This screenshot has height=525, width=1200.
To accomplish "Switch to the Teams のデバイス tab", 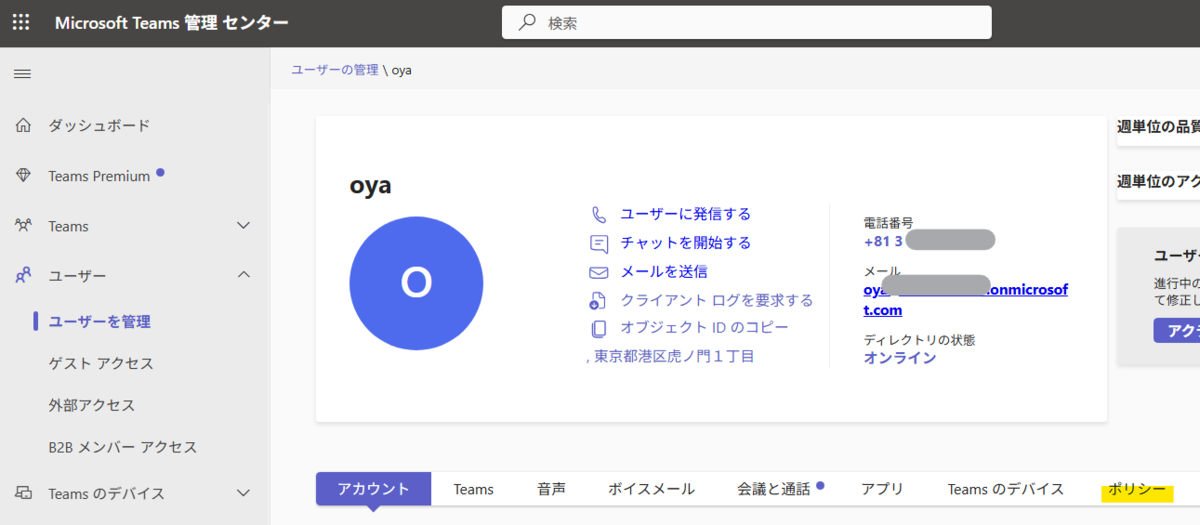I will [x=1006, y=489].
